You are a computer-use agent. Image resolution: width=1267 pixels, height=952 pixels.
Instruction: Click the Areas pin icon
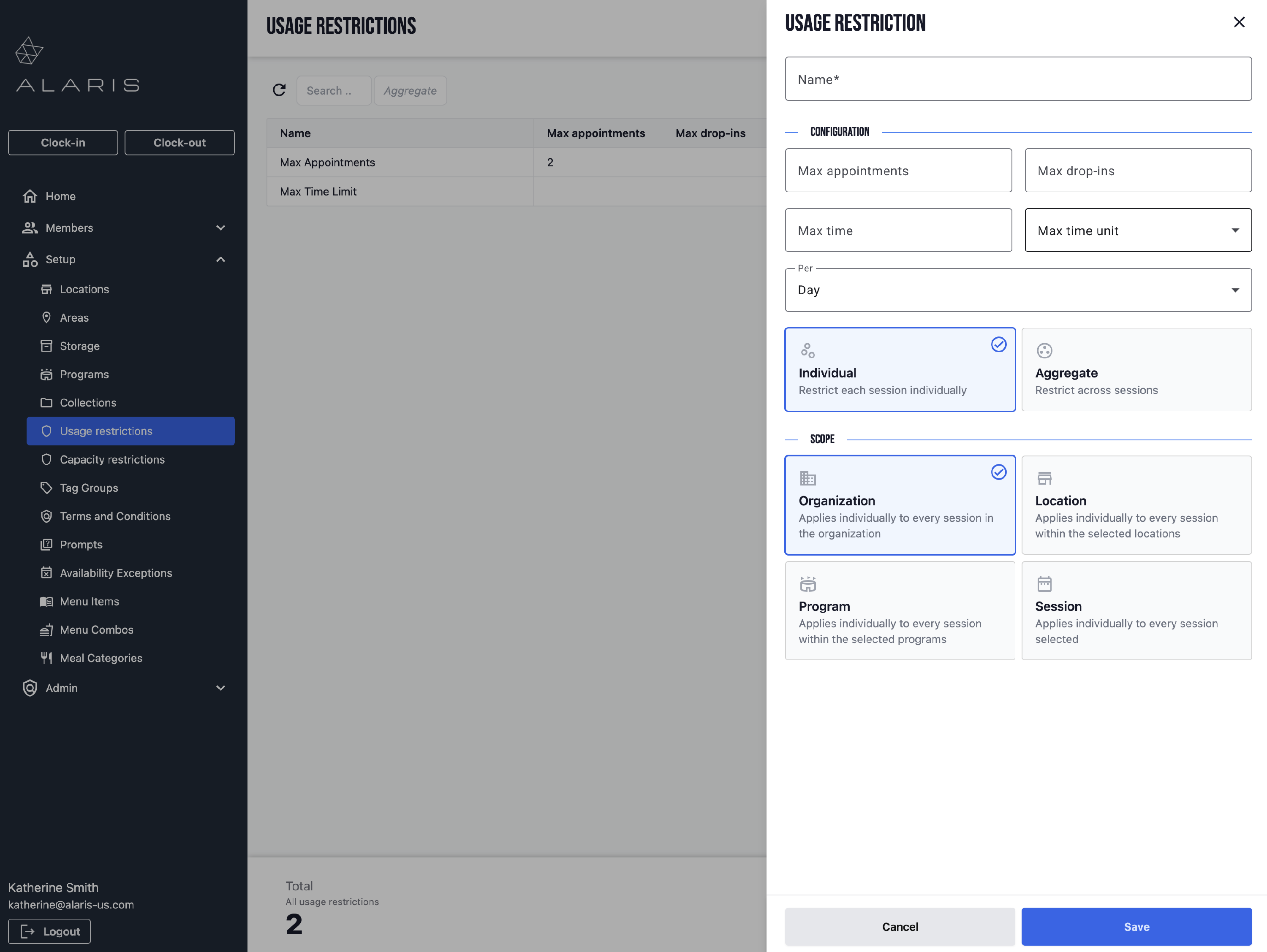46,318
